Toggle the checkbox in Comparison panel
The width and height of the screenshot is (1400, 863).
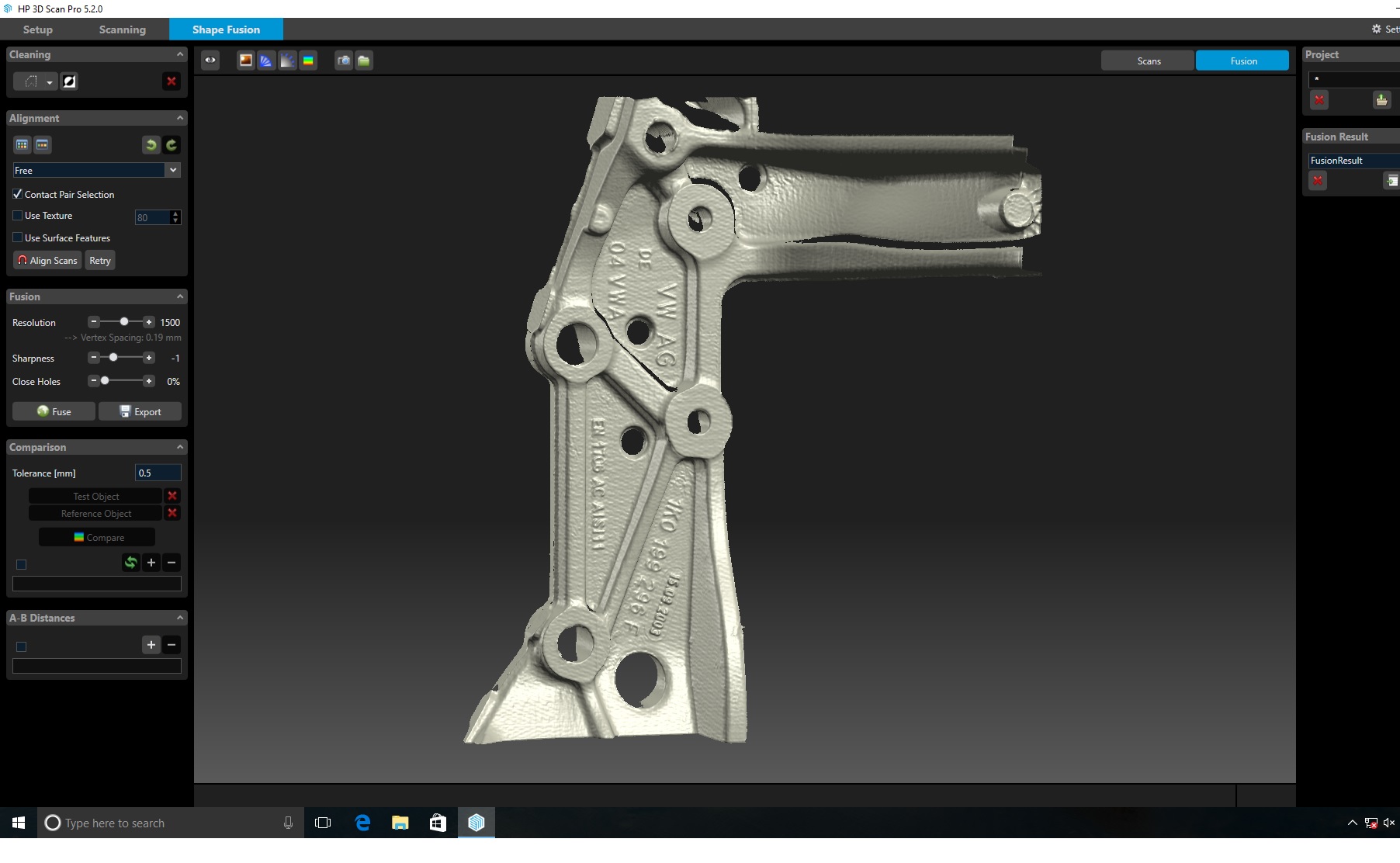pos(22,564)
